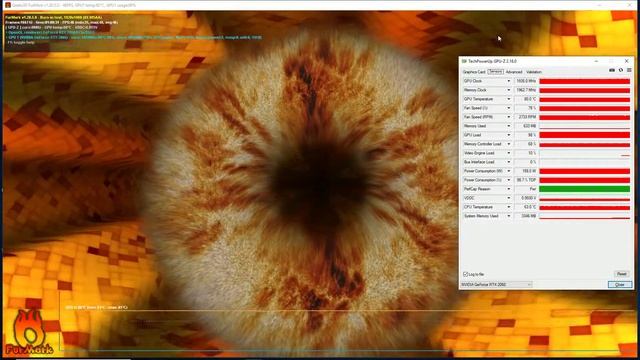The image size is (640, 360).
Task: Click the Memory Used MB value field
Action: (526, 126)
